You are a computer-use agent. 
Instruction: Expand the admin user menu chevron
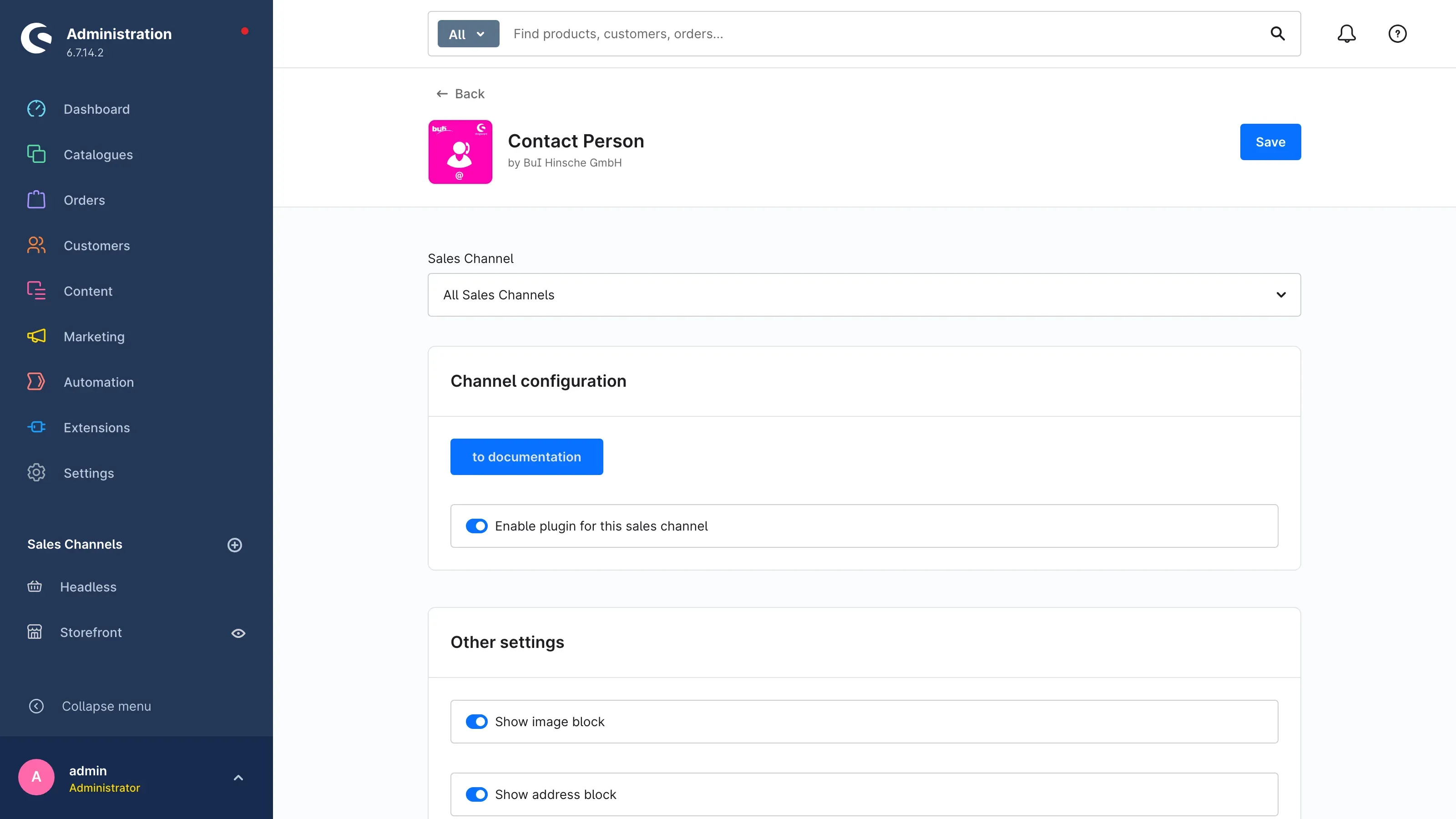(x=238, y=778)
